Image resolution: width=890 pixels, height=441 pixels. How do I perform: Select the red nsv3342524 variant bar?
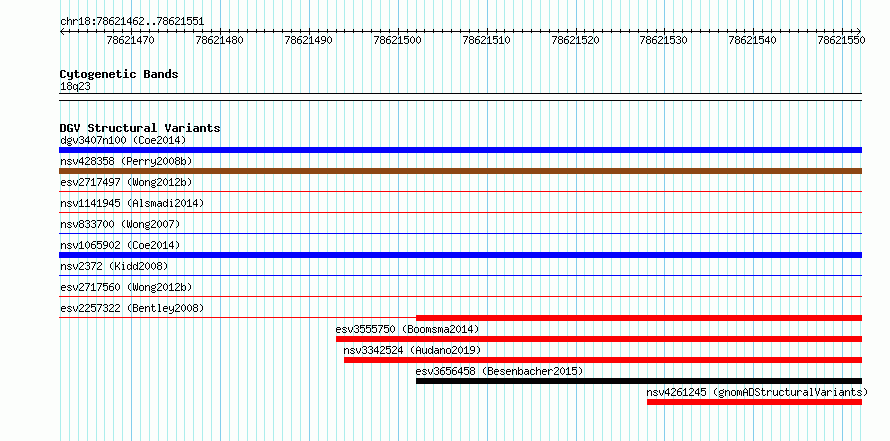[603, 360]
